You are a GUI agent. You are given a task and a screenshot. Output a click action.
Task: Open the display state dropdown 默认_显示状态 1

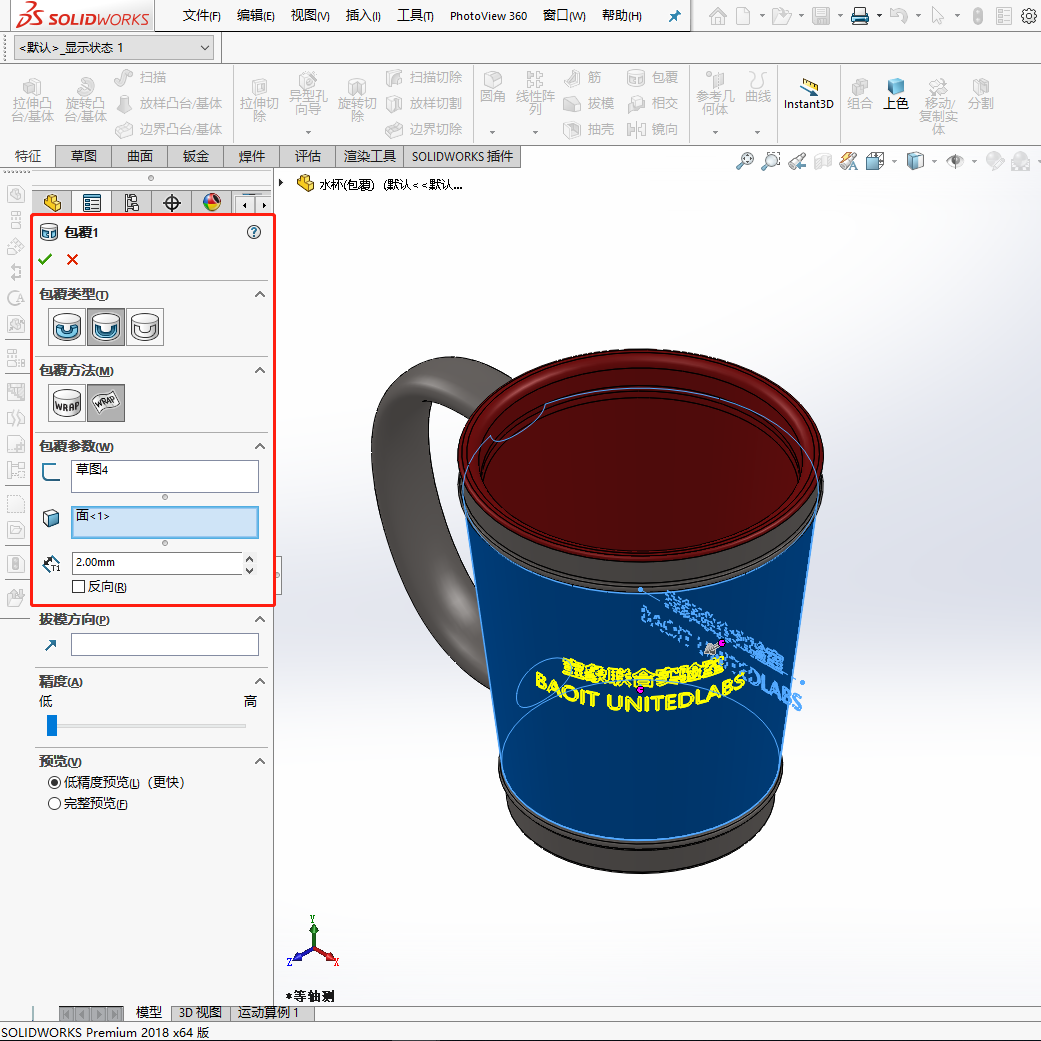pos(114,48)
